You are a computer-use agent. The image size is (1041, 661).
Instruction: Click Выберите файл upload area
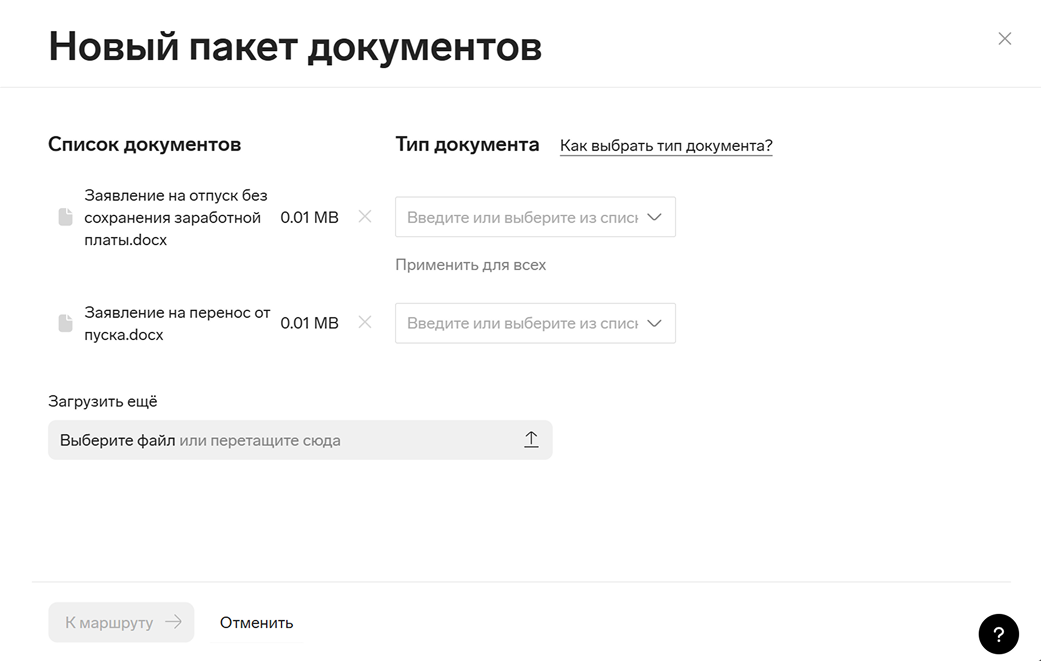pyautogui.click(x=300, y=440)
